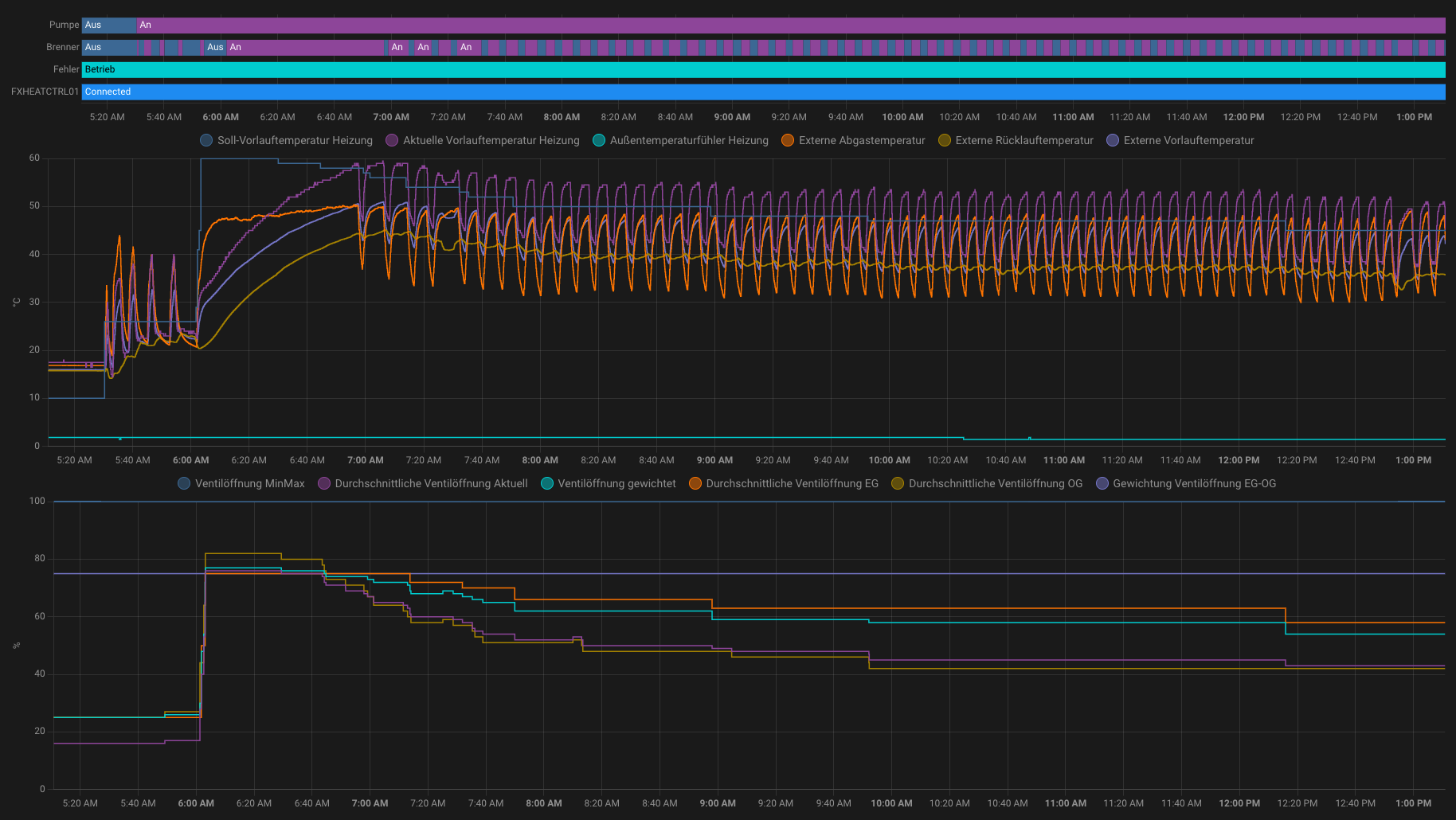Screen dimensions: 1456x820
Task: Toggle Durchschnittliche Ventilöffnung OG series visibility
Action: point(995,483)
